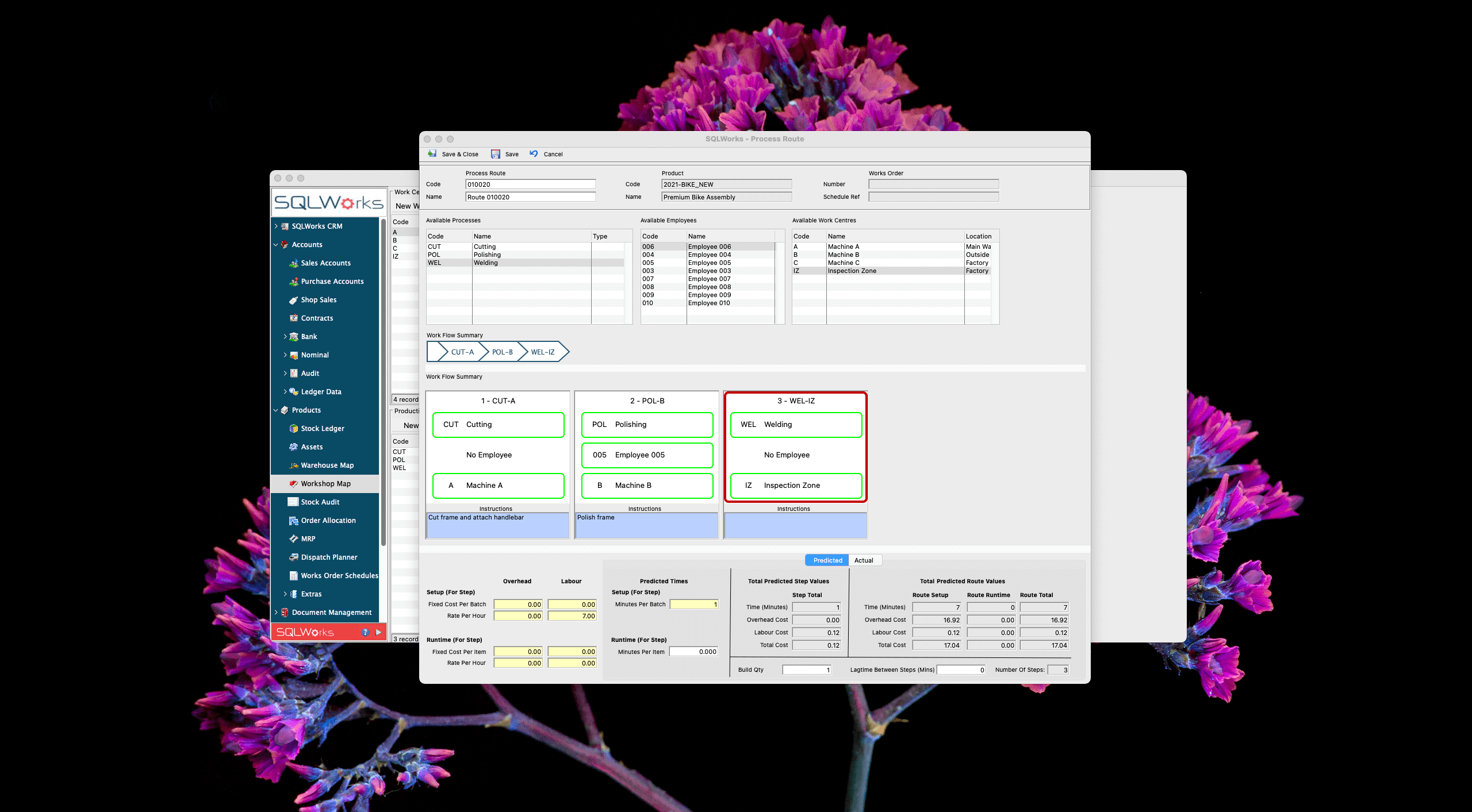Viewport: 1472px width, 812px height.
Task: Click the help icon in the red footer
Action: 365,632
